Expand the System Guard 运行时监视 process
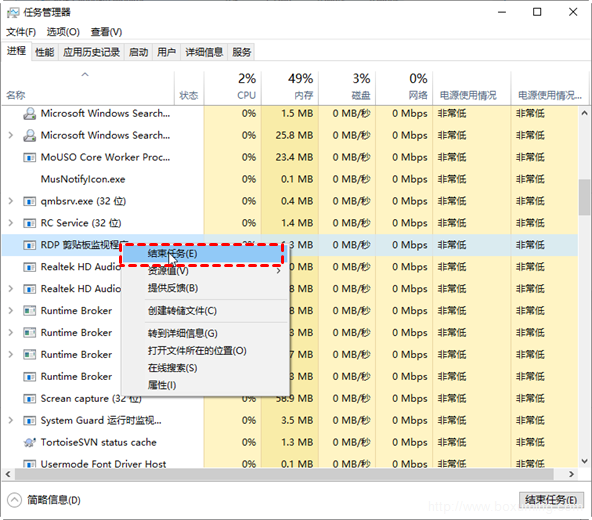 point(11,420)
